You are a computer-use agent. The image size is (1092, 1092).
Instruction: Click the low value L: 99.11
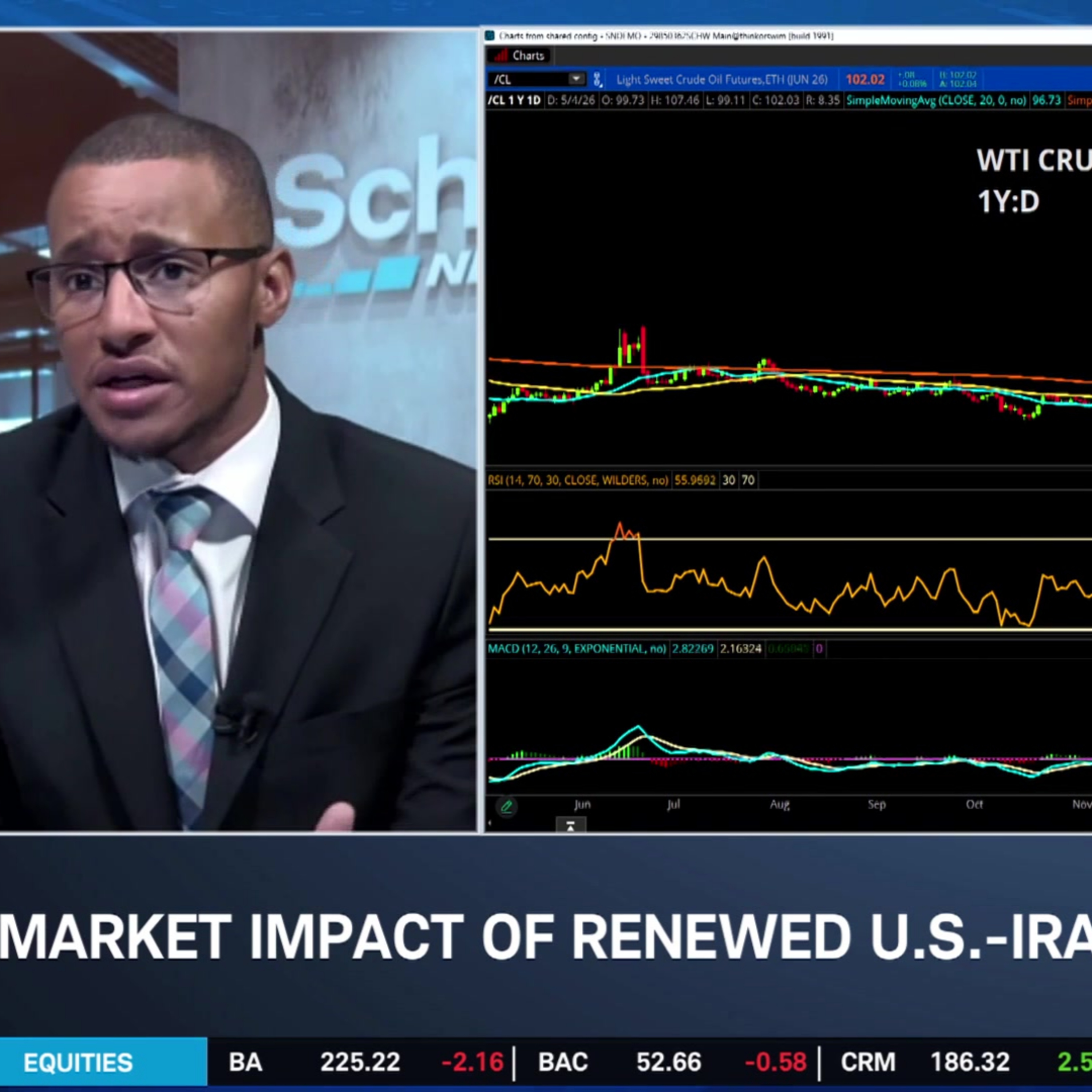[726, 100]
